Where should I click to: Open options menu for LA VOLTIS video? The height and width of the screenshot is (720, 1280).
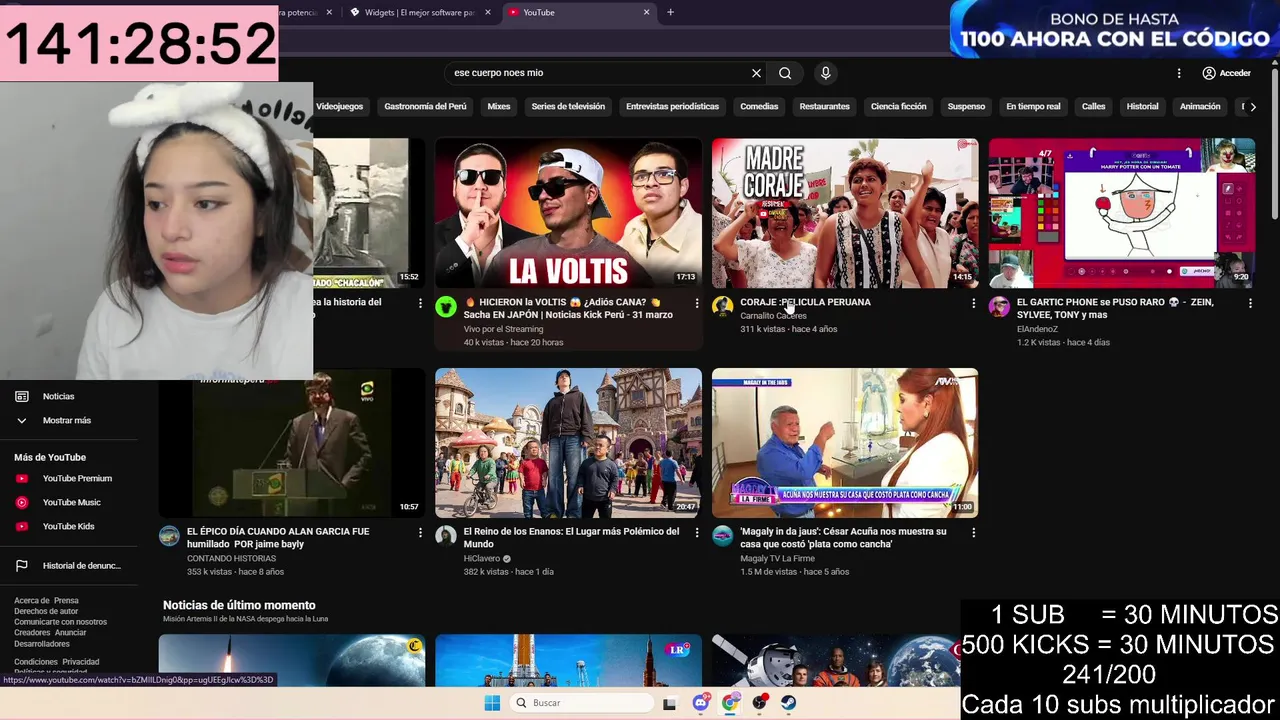pyautogui.click(x=697, y=303)
